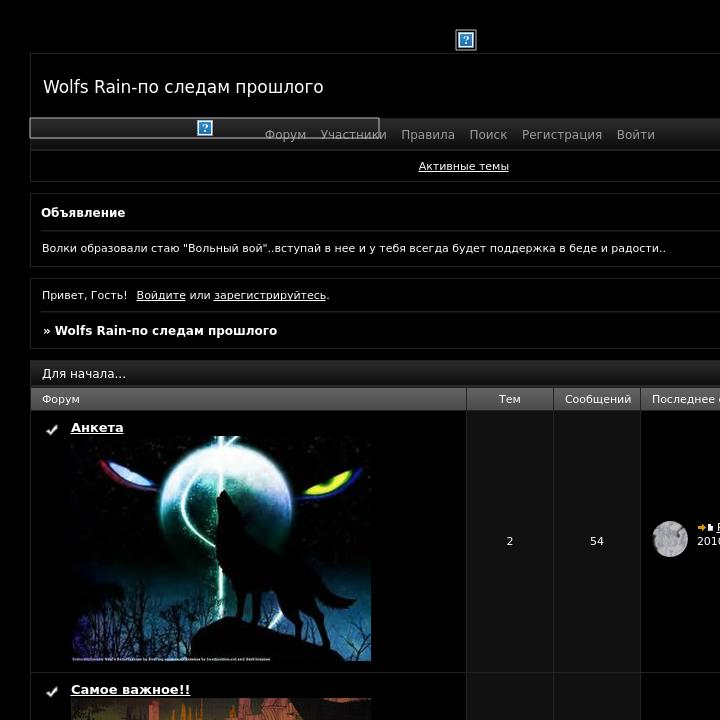Viewport: 720px width, 720px height.
Task: Open the Правила menu item
Action: click(x=428, y=135)
